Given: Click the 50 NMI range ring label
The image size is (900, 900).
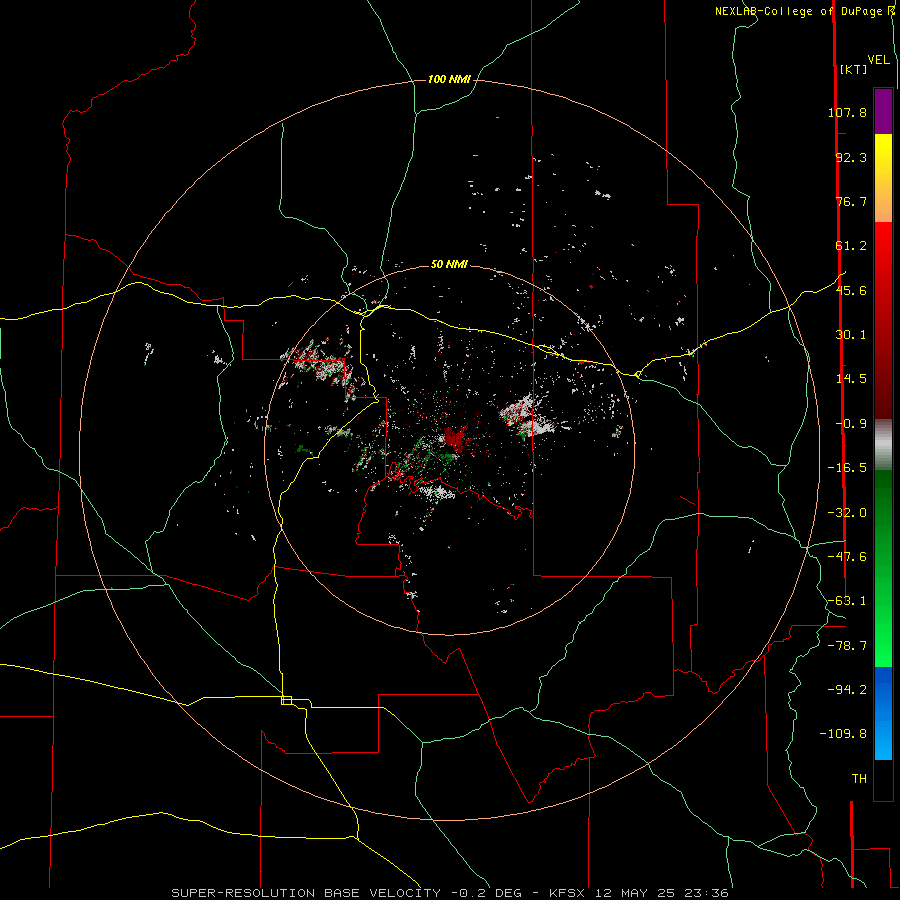Looking at the screenshot, I should pyautogui.click(x=449, y=264).
